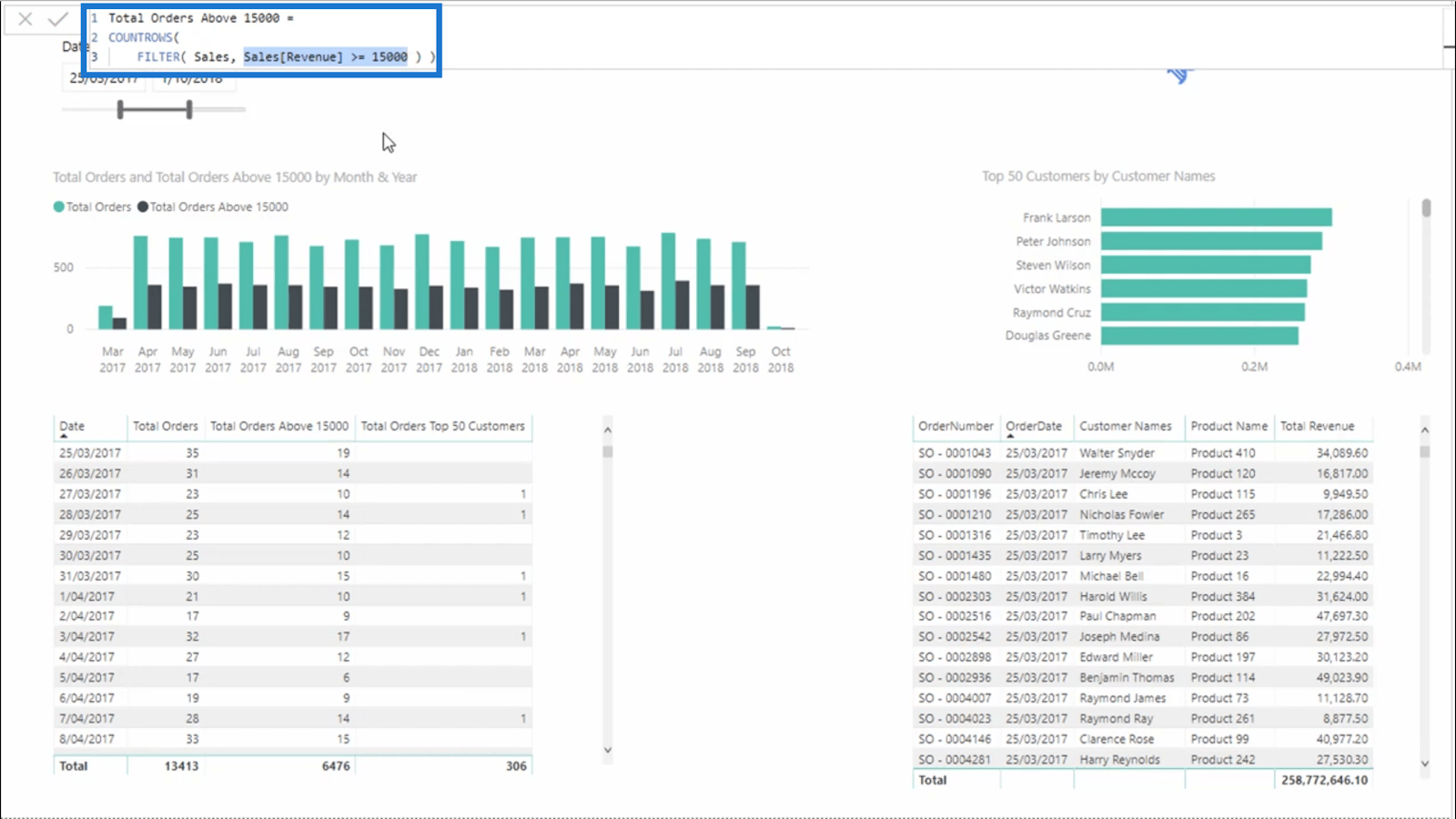Image resolution: width=1456 pixels, height=819 pixels.
Task: Select Steven Wilson bar in chart
Action: [1206, 265]
